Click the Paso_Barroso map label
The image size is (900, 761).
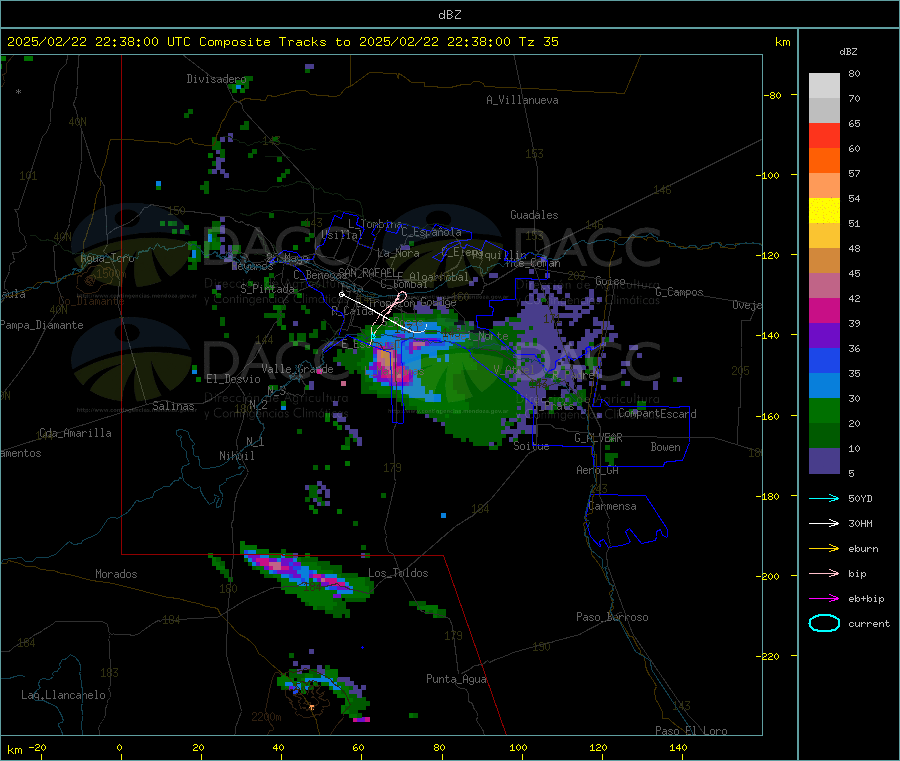click(x=612, y=618)
